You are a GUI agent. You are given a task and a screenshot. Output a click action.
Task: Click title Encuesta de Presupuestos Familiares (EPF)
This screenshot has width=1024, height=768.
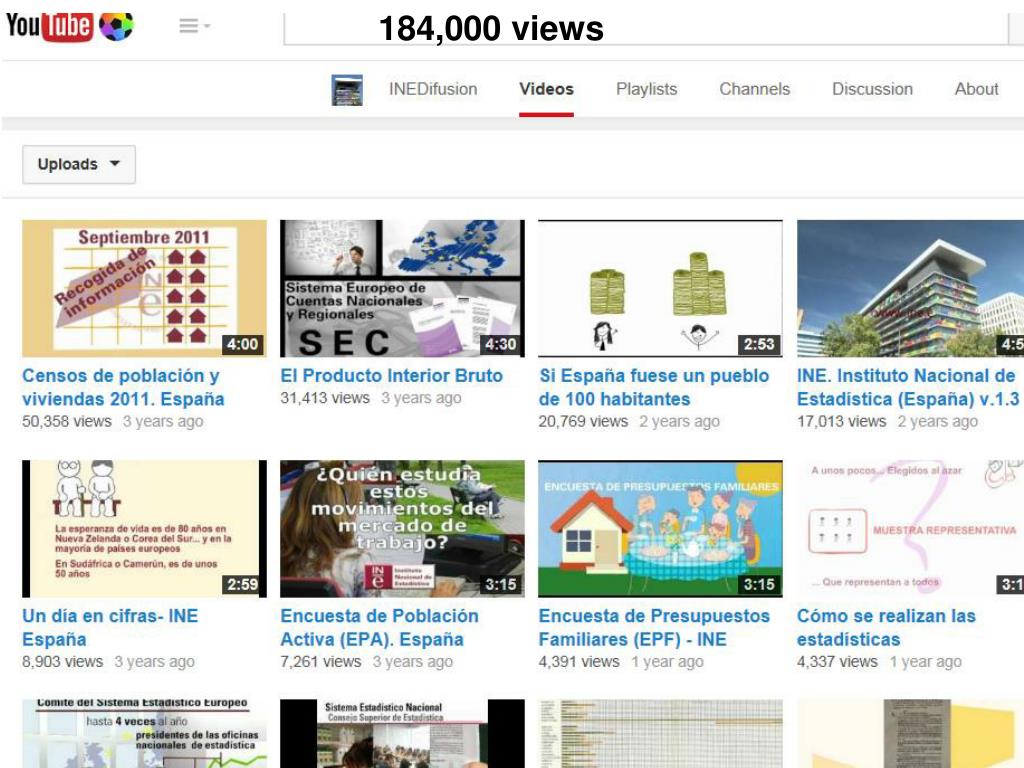click(x=654, y=628)
